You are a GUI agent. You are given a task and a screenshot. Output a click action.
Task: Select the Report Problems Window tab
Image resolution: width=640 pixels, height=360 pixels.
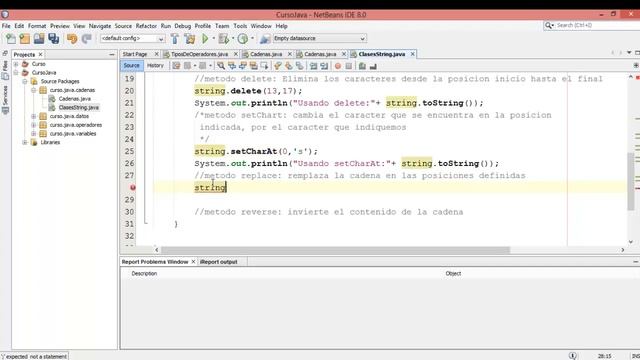[x=155, y=262]
